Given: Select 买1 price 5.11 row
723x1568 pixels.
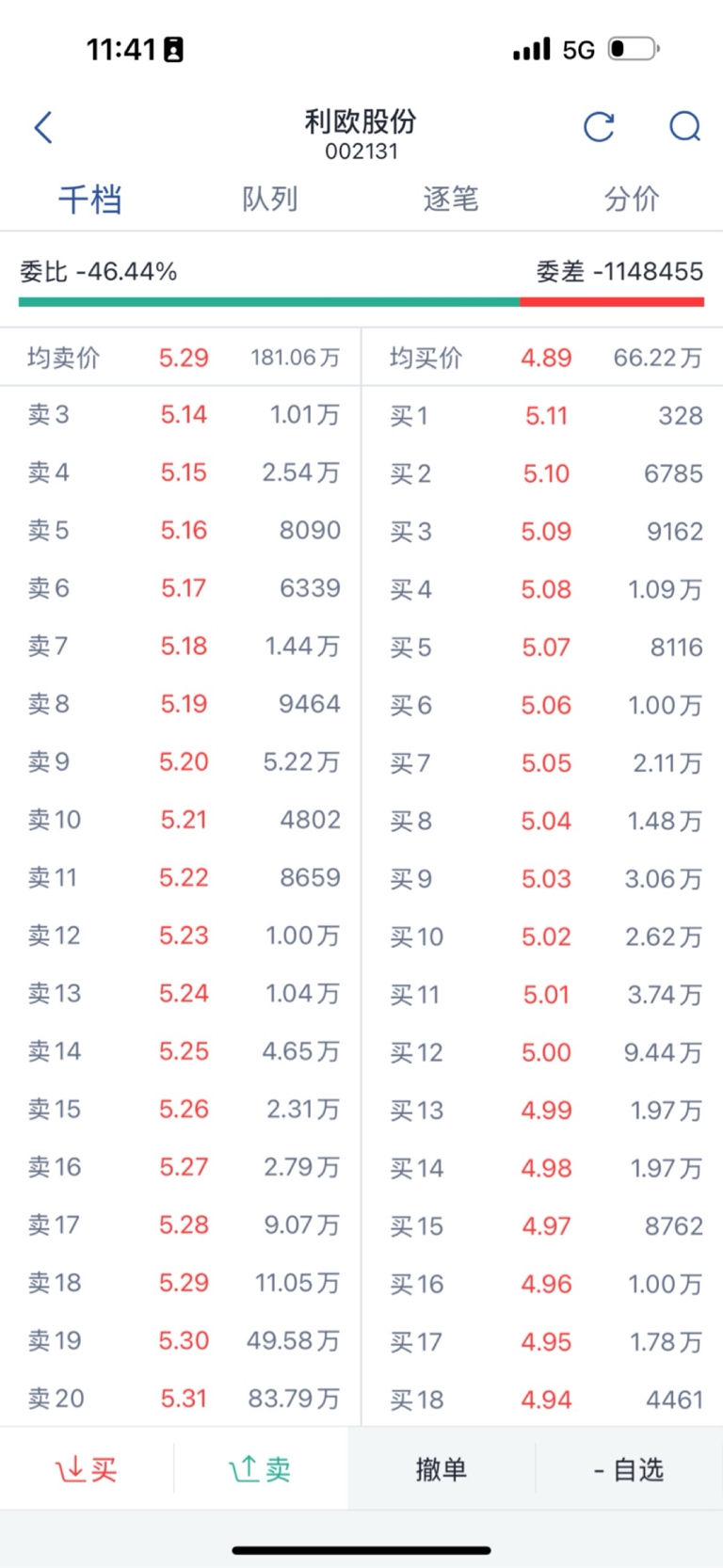Looking at the screenshot, I should 543,416.
